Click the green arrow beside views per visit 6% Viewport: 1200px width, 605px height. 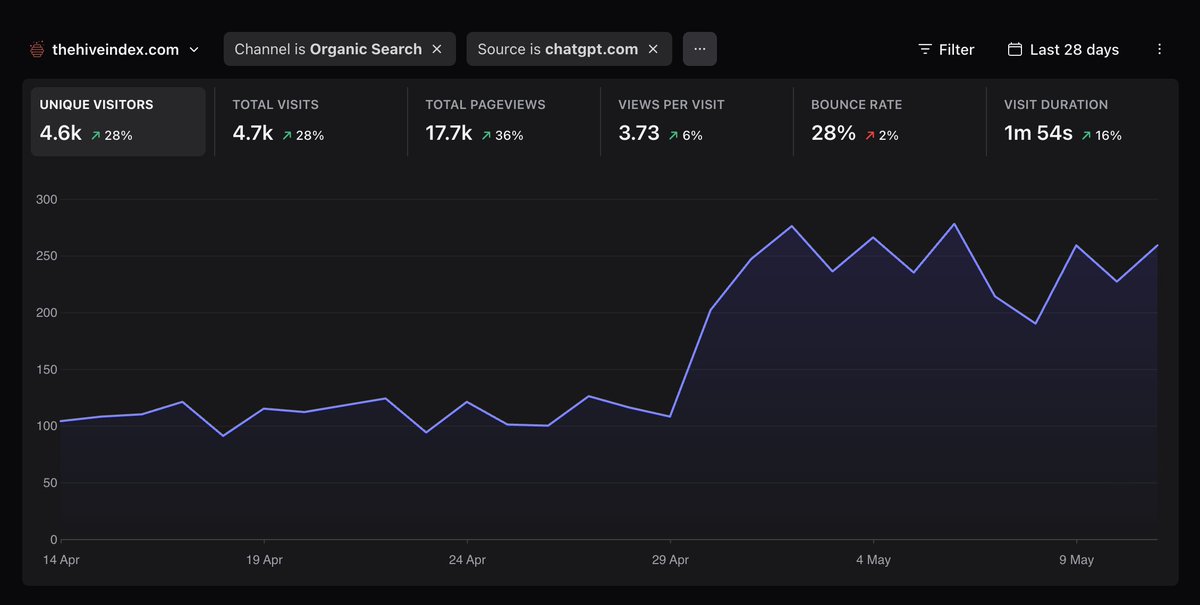673,135
